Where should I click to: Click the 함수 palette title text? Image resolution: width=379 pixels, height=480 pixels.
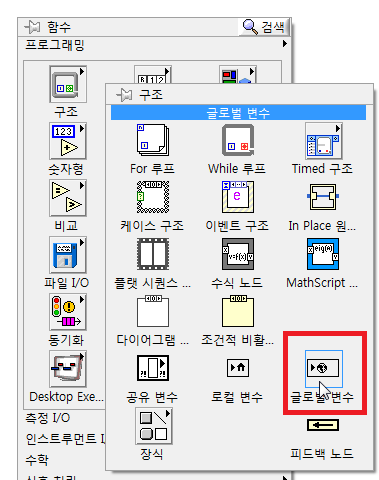59,27
